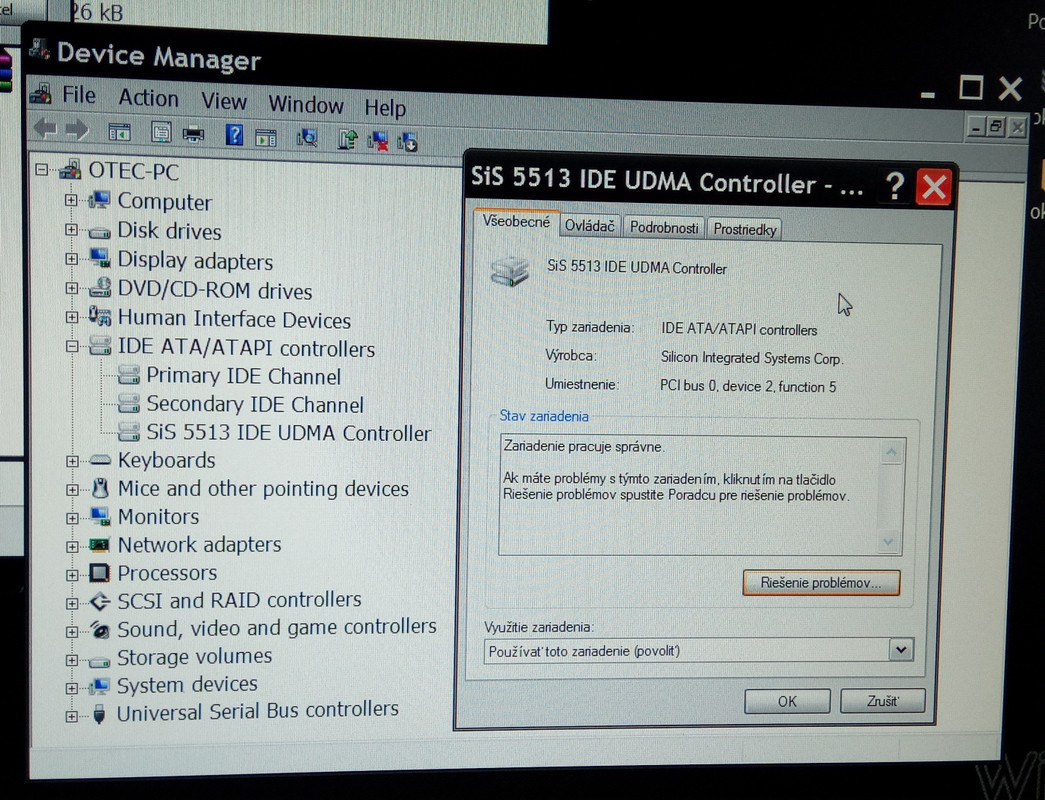Select the Všeobecné tab
Viewport: 1045px width, 800px height.
pos(516,222)
